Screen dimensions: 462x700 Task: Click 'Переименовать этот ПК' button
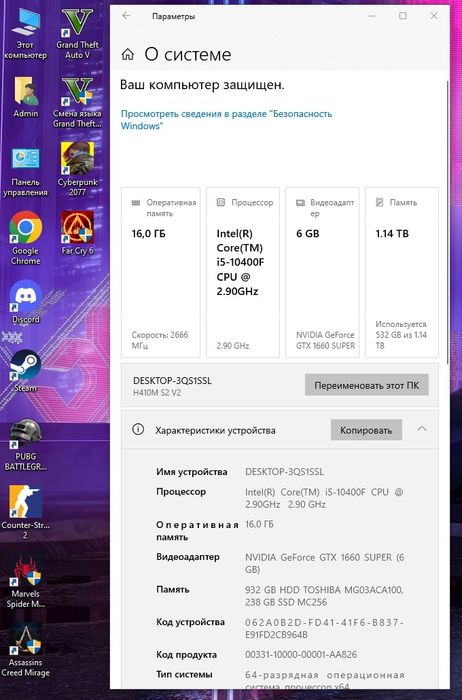366,385
